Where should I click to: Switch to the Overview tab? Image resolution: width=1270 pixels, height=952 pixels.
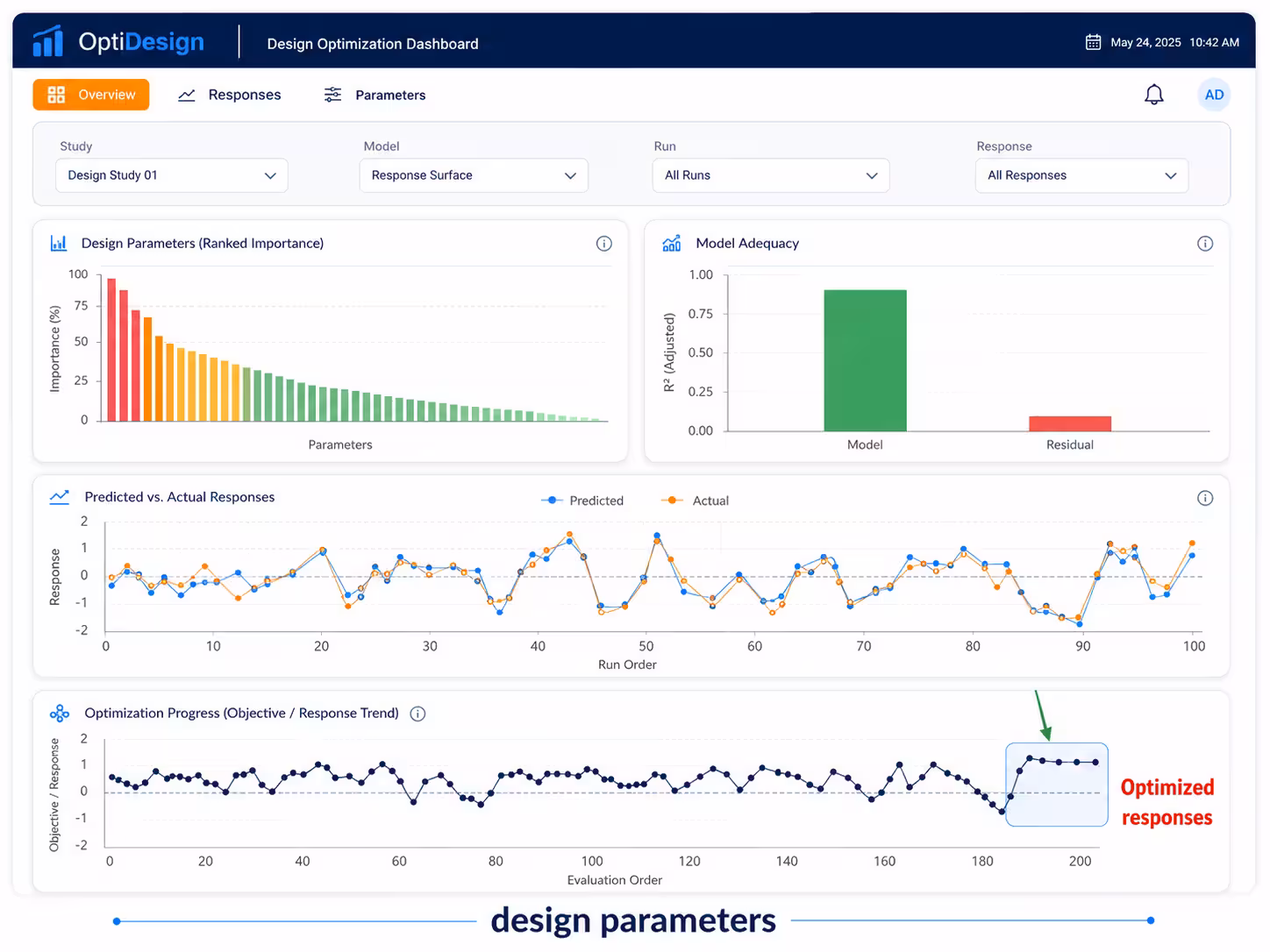click(x=91, y=95)
